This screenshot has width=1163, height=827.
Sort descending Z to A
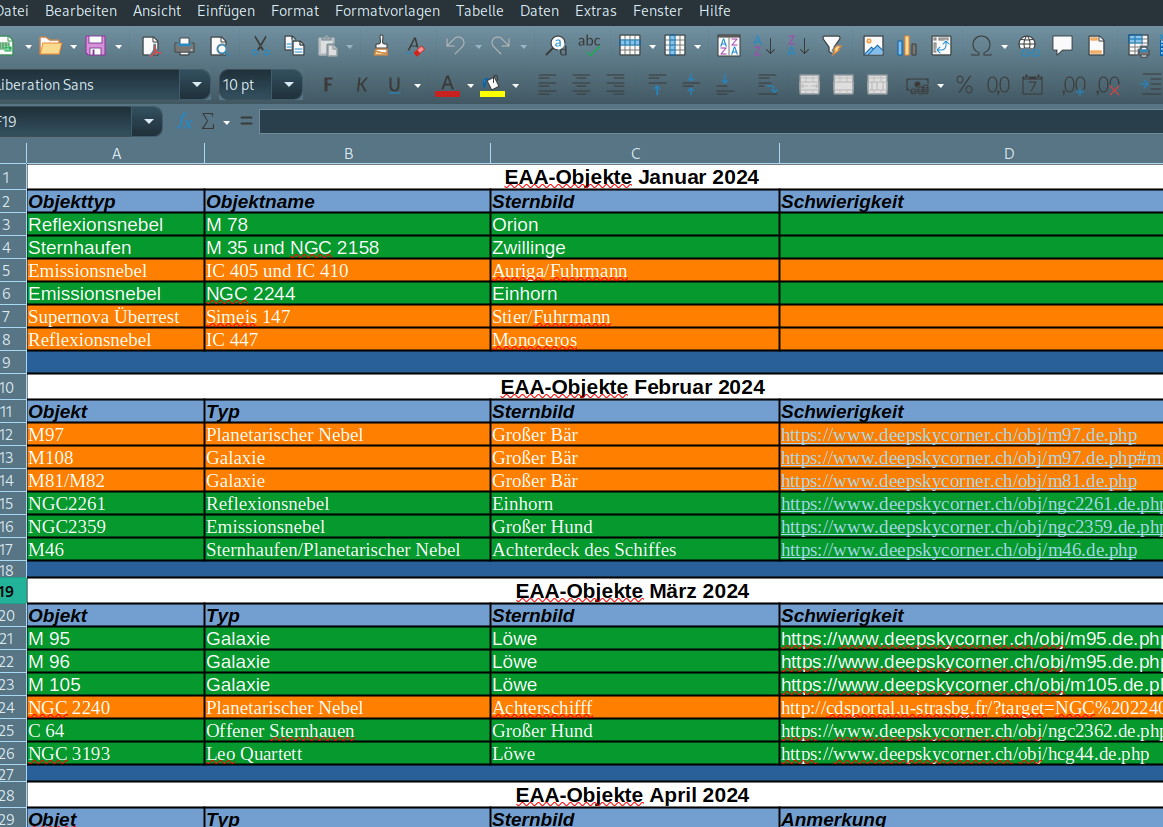point(797,47)
